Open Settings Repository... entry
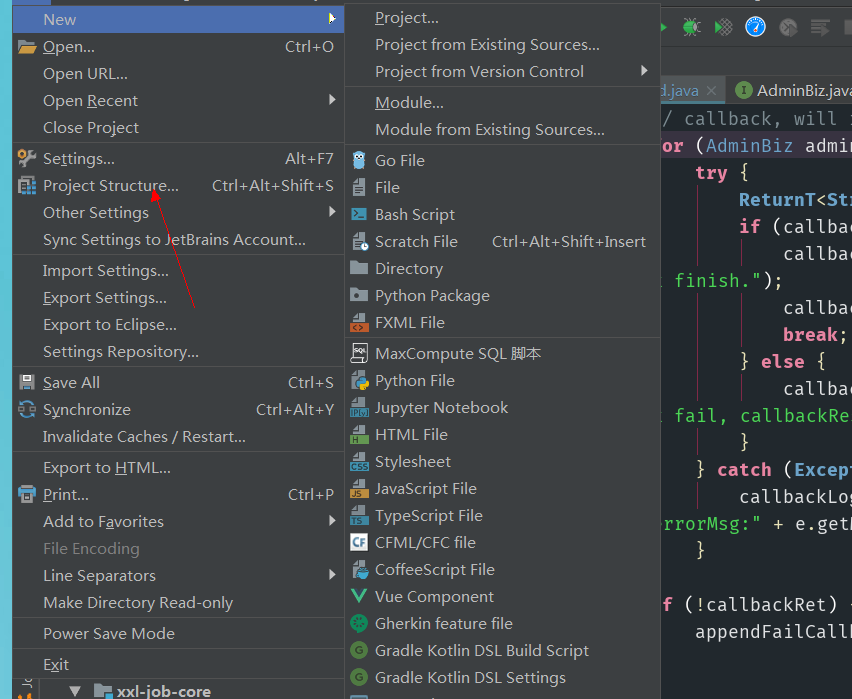 178,352
